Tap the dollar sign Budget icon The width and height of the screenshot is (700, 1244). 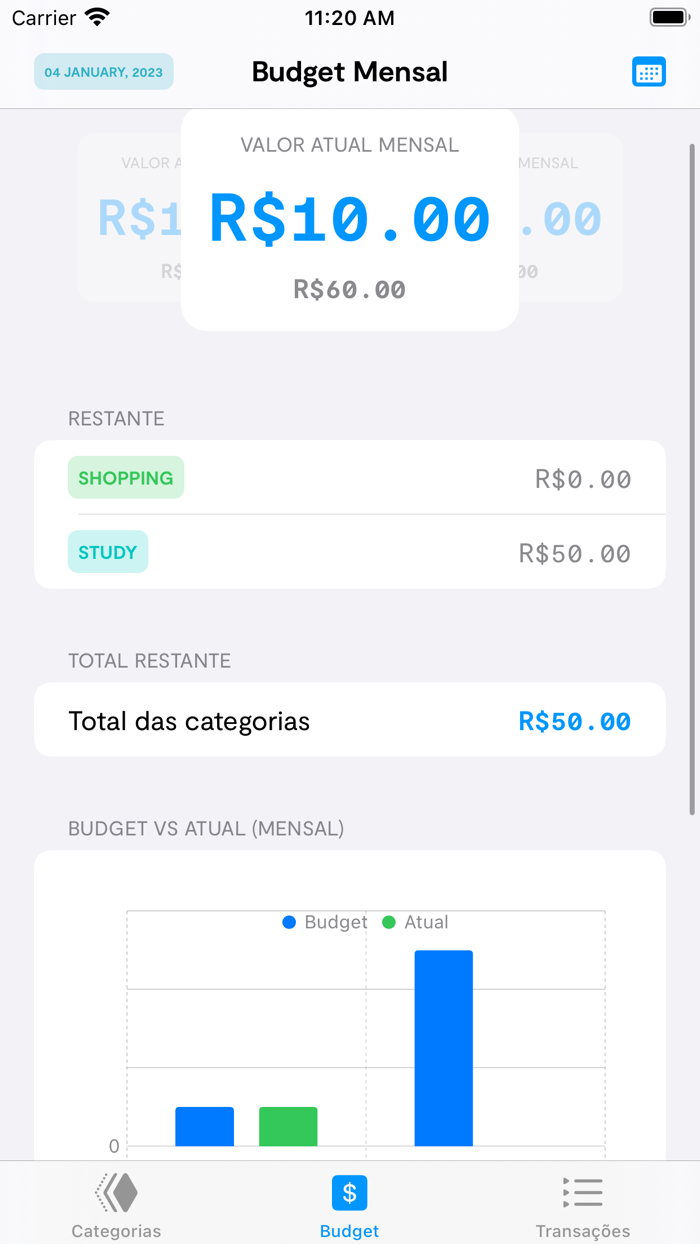tap(349, 1192)
